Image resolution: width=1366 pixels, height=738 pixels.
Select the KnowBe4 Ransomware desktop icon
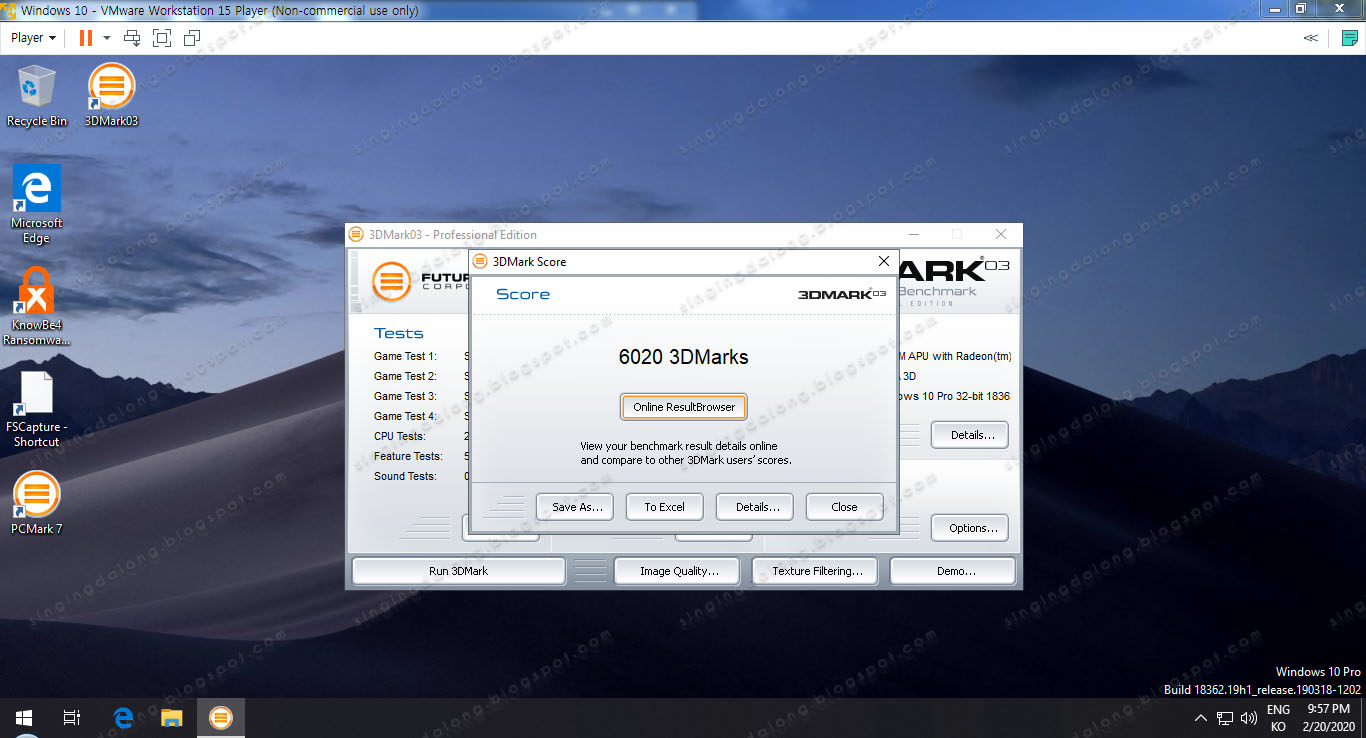pos(37,305)
